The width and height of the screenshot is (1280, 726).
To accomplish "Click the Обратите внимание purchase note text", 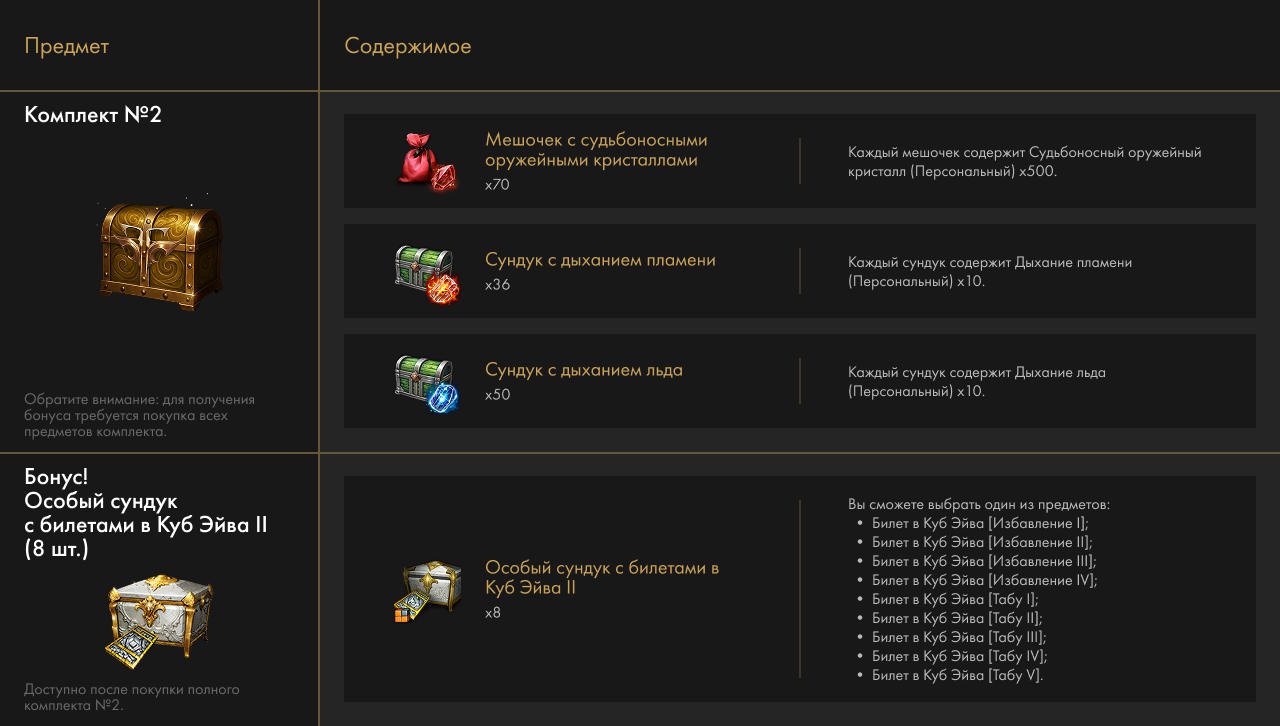I will tap(140, 415).
